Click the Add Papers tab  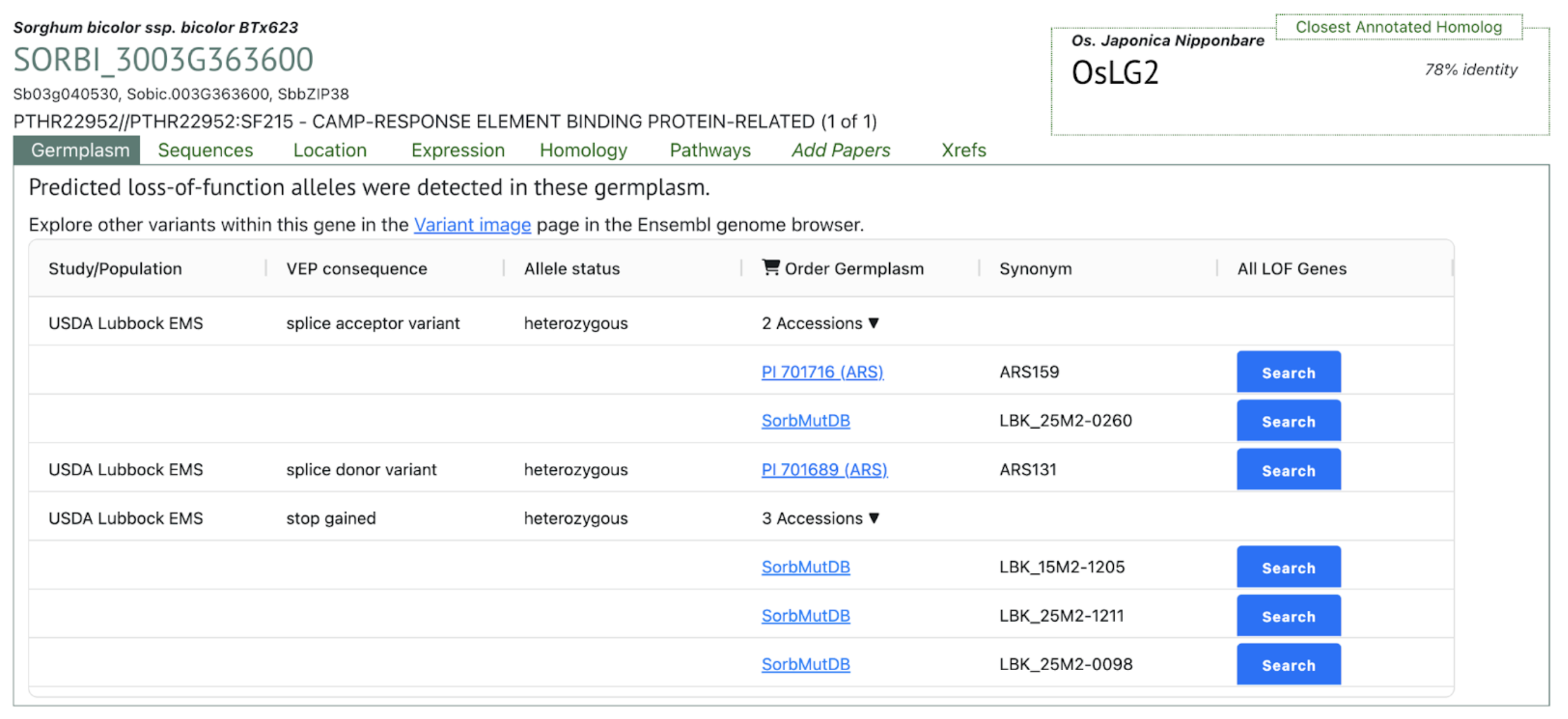point(841,150)
